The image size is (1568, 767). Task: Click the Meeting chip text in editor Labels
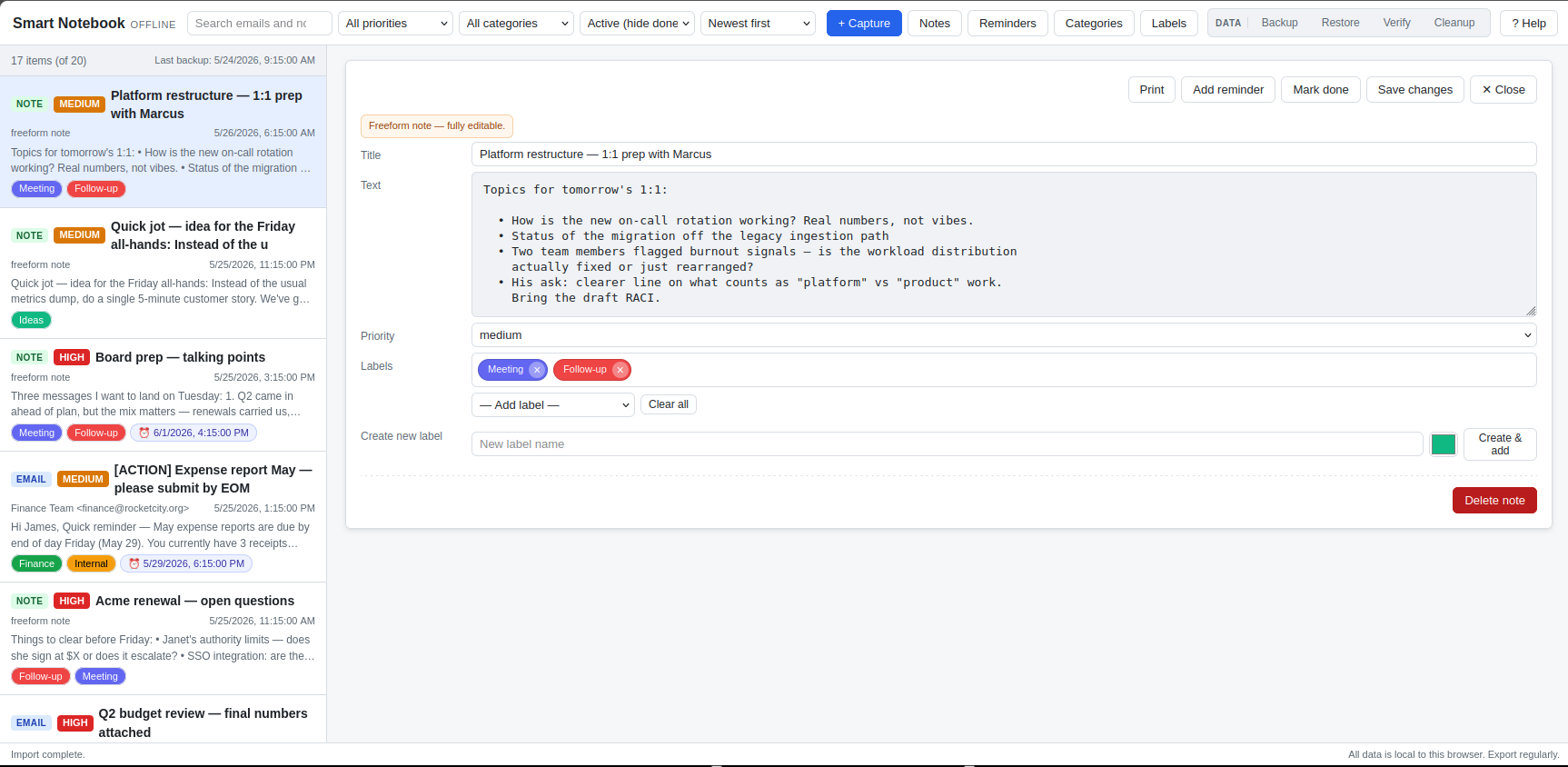click(x=505, y=370)
